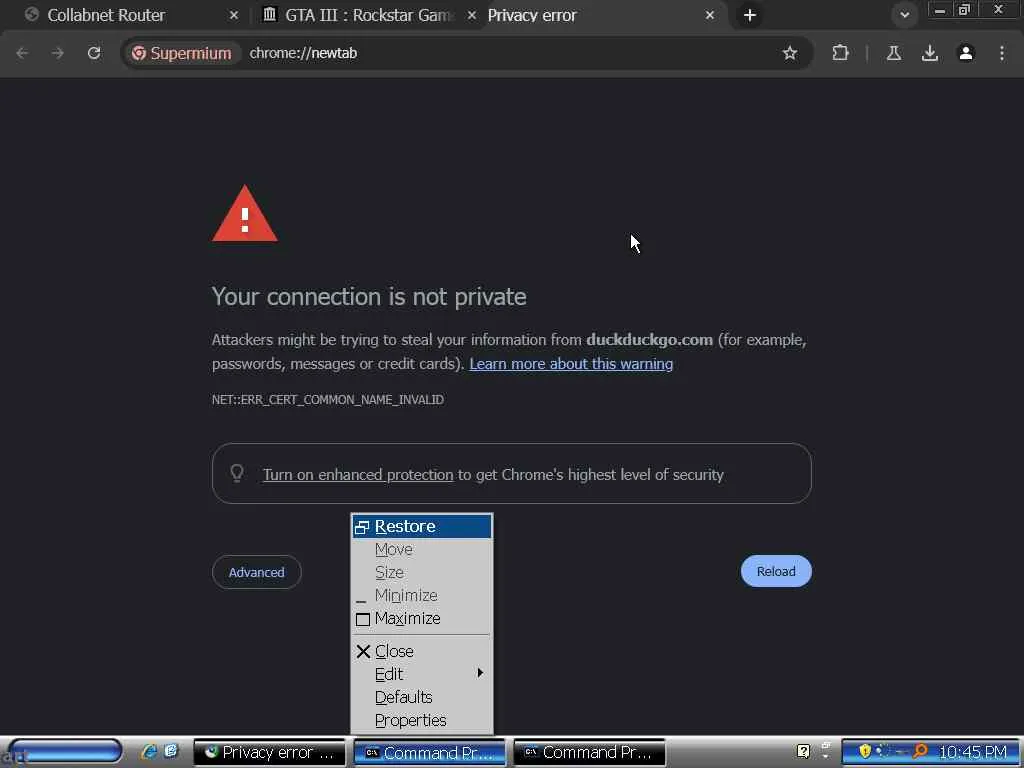
Task: Click the orange magnifier tray icon
Action: (920, 751)
